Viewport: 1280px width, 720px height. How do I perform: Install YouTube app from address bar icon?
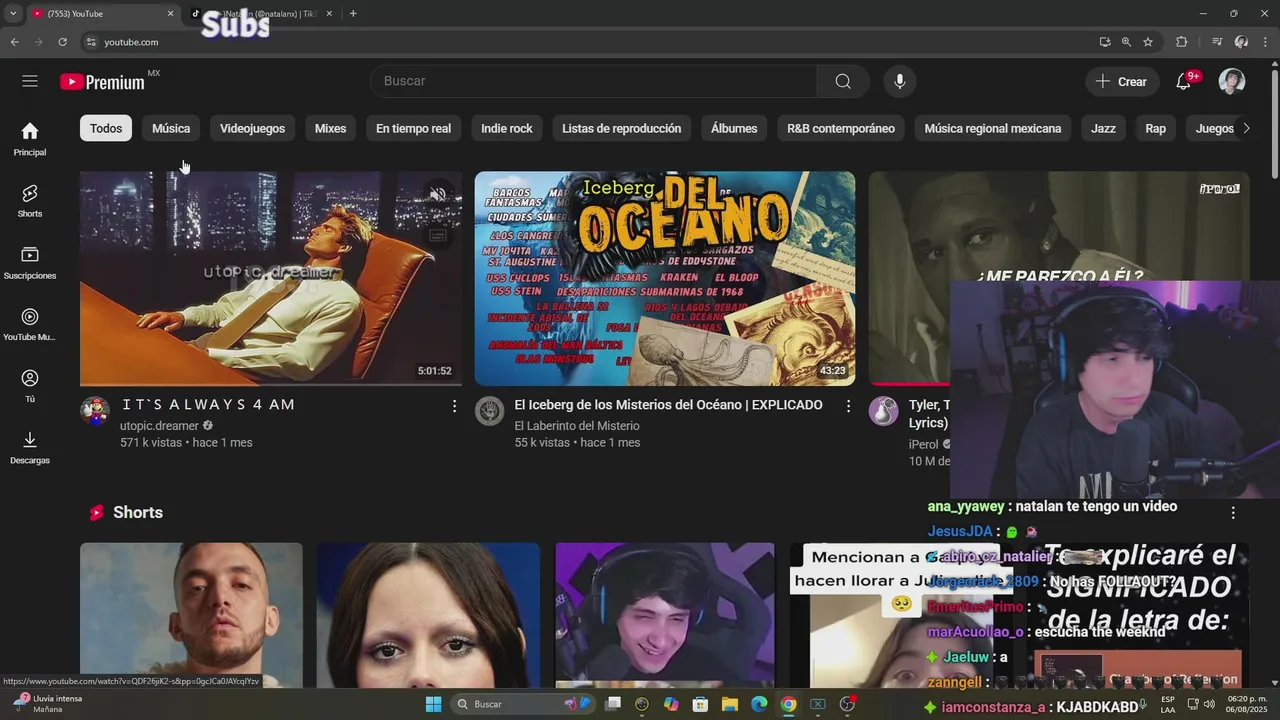[x=1104, y=42]
